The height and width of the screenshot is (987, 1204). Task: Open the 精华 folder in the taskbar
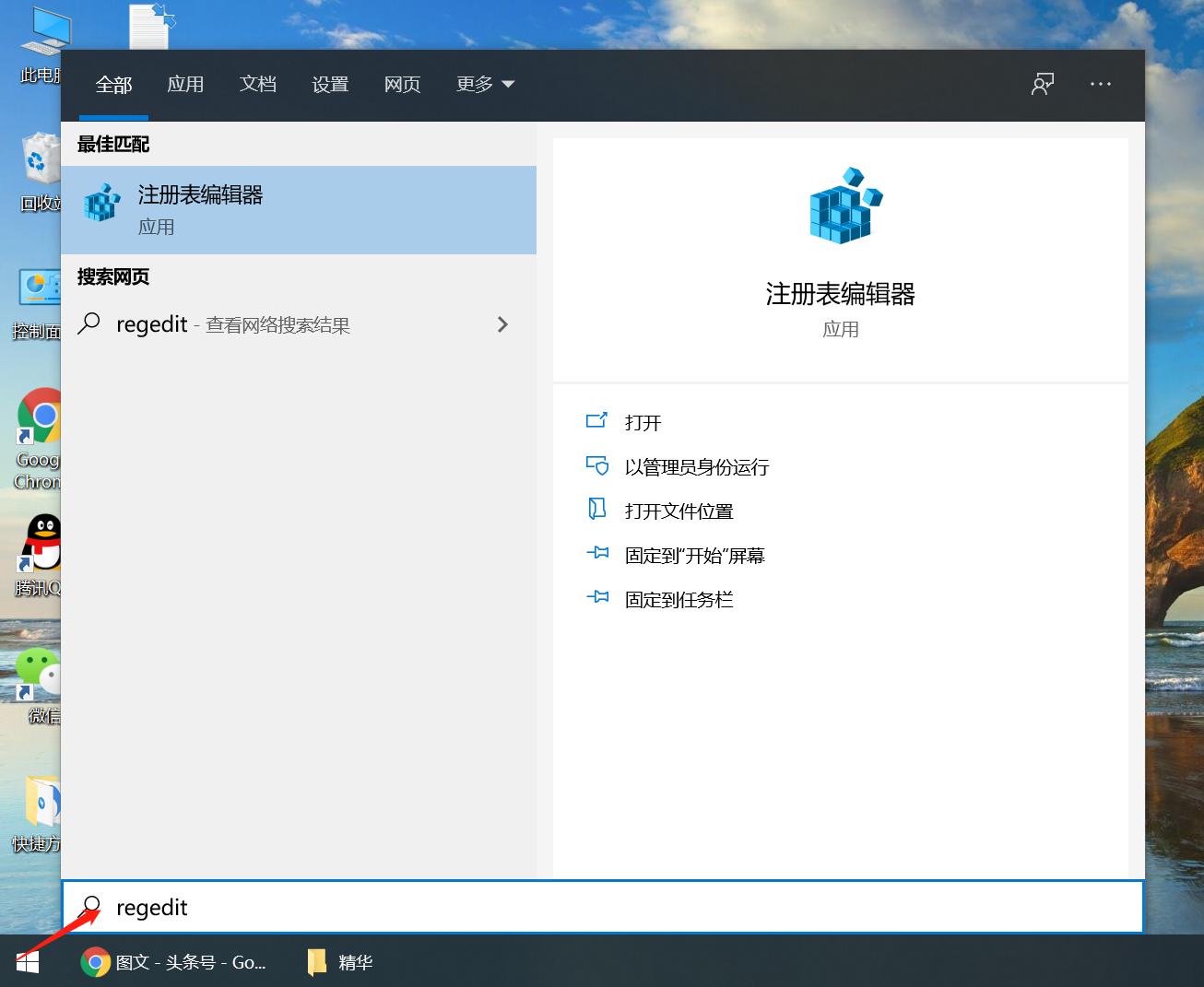pyautogui.click(x=338, y=961)
